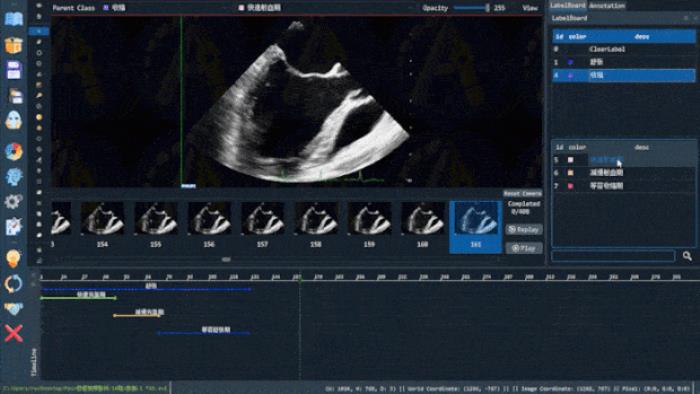Click the lightbulb icon in the sidebar
Image resolution: width=700 pixels, height=394 pixels.
click(x=13, y=258)
